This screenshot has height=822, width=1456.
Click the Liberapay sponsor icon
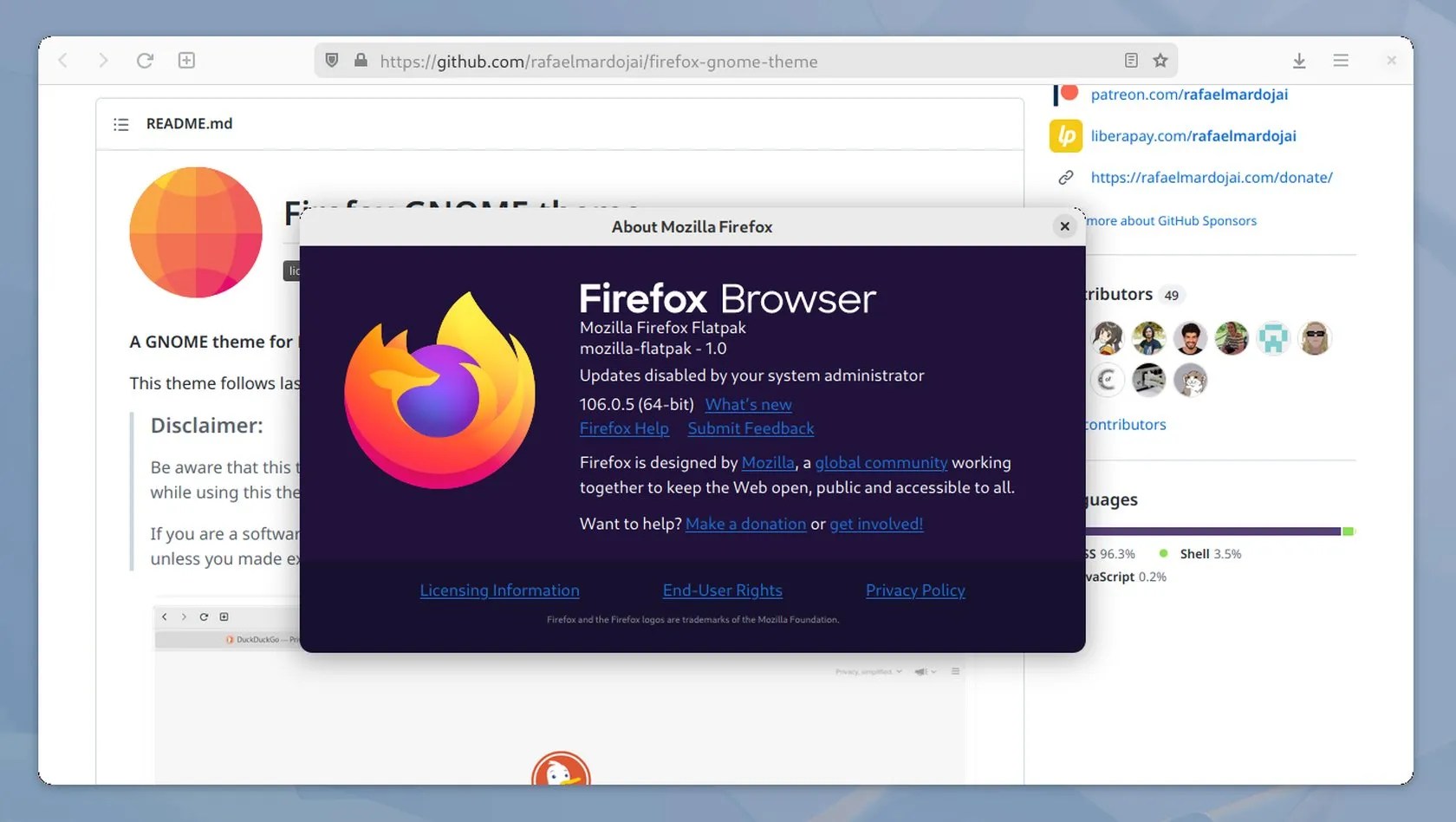pos(1065,136)
